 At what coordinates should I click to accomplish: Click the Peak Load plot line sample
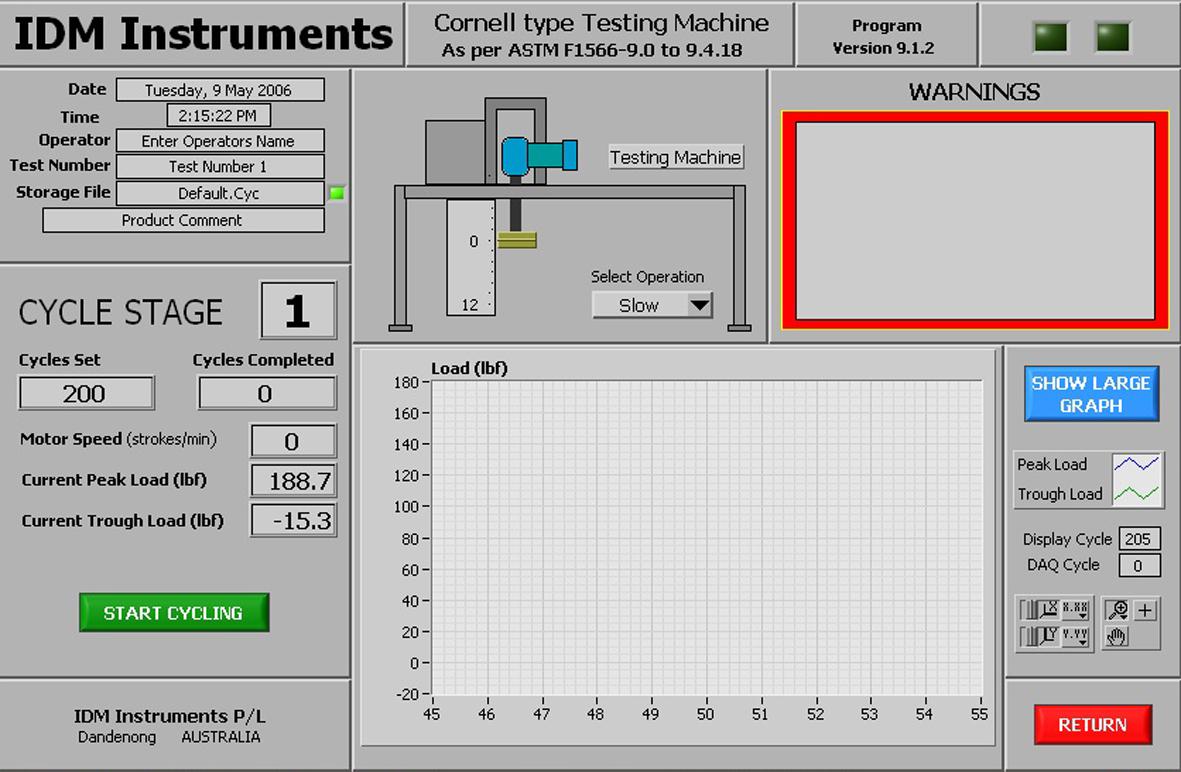(x=1137, y=464)
